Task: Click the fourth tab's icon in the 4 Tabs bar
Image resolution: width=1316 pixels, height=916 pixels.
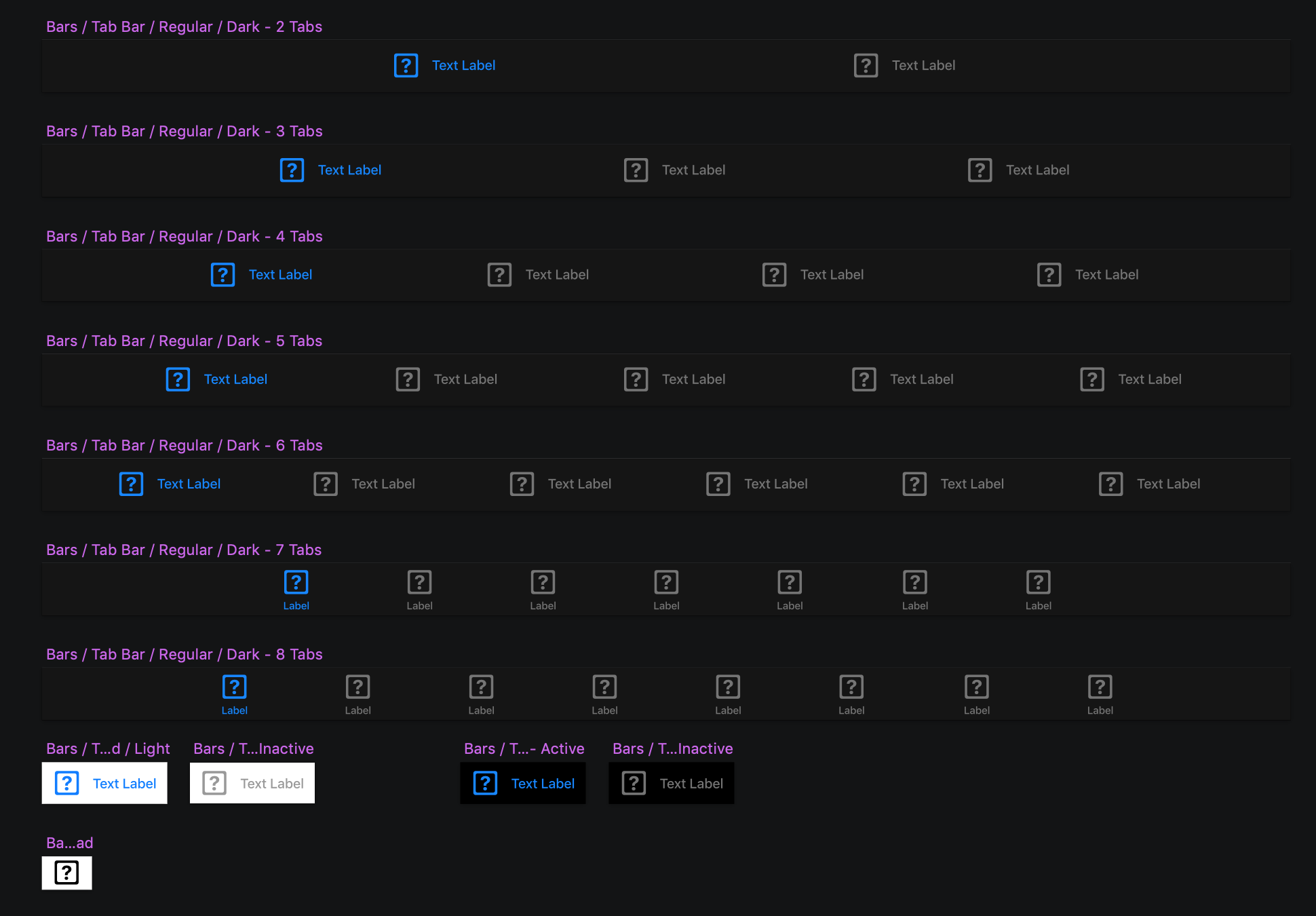Action: pos(1049,275)
